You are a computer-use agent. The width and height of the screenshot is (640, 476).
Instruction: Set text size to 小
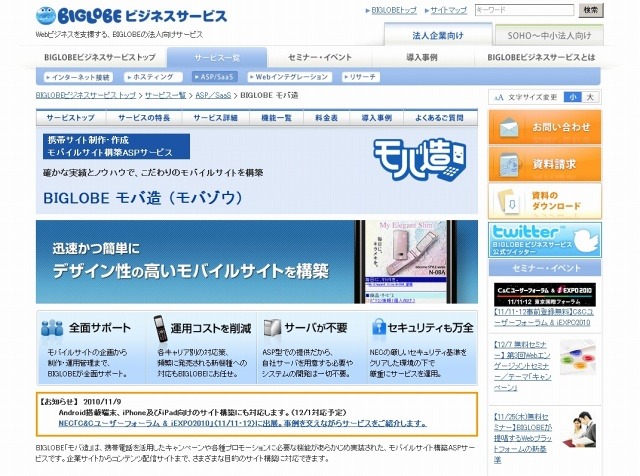pyautogui.click(x=572, y=97)
